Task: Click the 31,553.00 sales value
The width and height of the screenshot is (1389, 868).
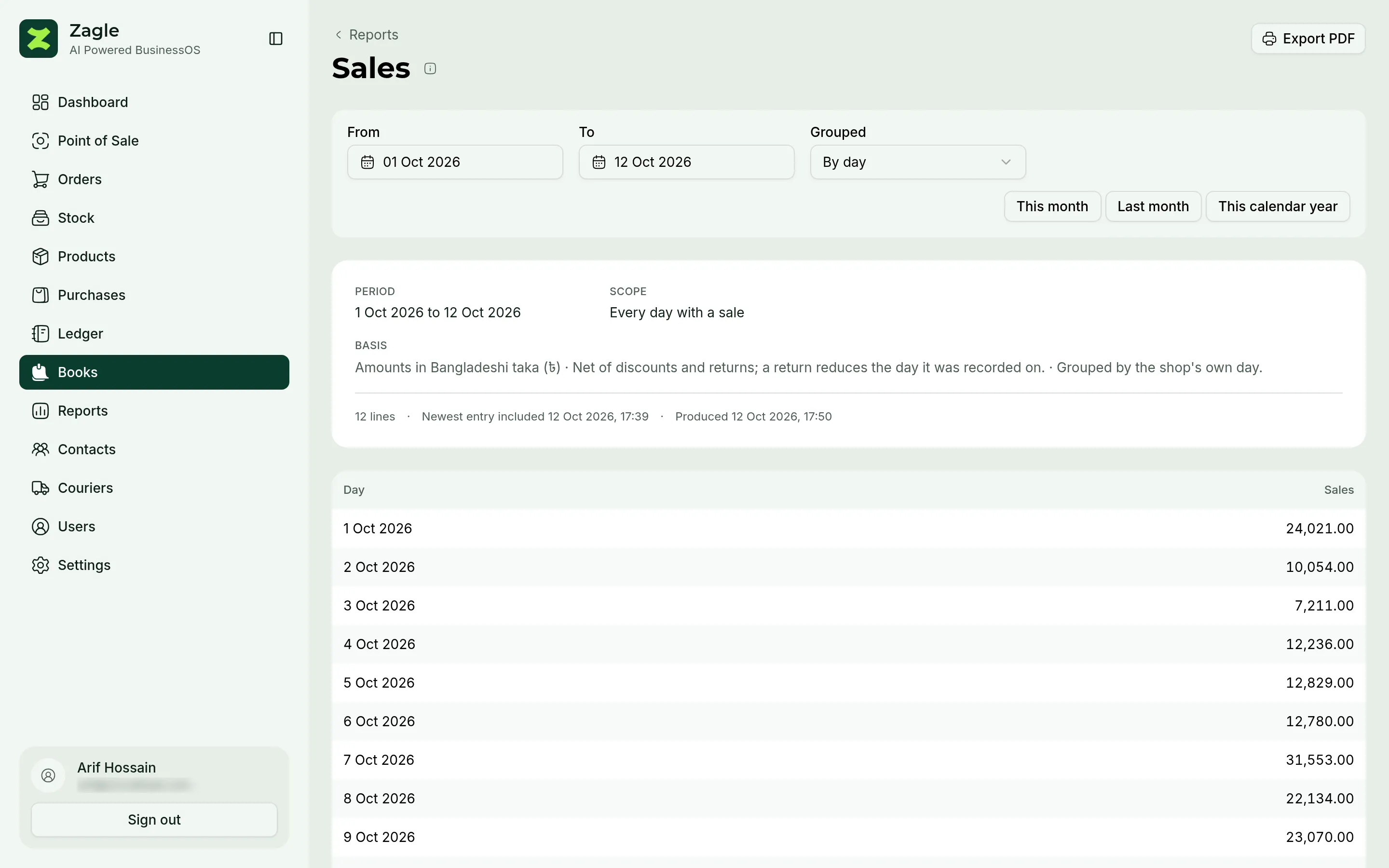Action: click(x=1320, y=759)
